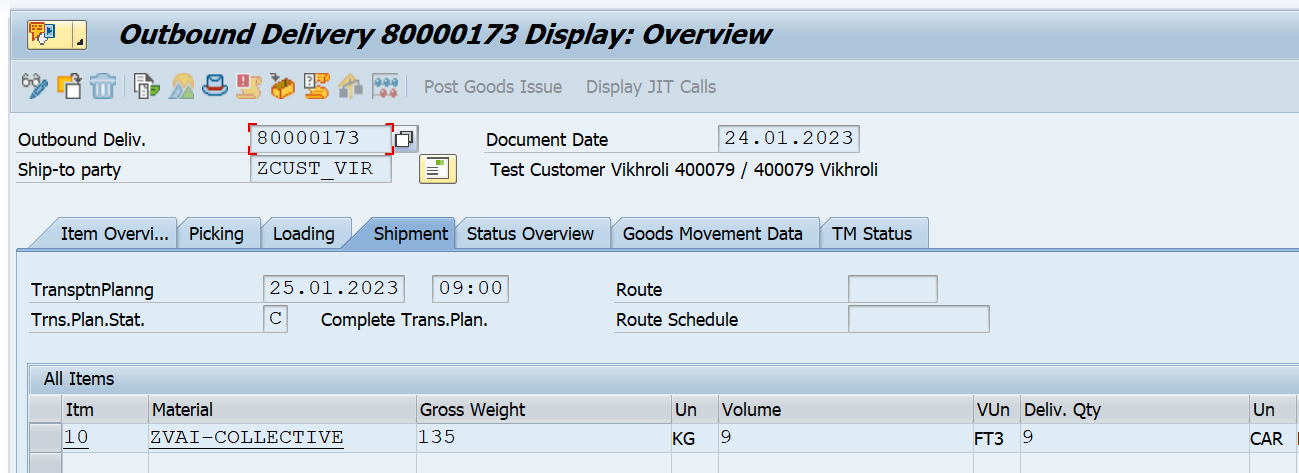
Task: Click the Deliv. Qty column header
Action: [x=1133, y=410]
